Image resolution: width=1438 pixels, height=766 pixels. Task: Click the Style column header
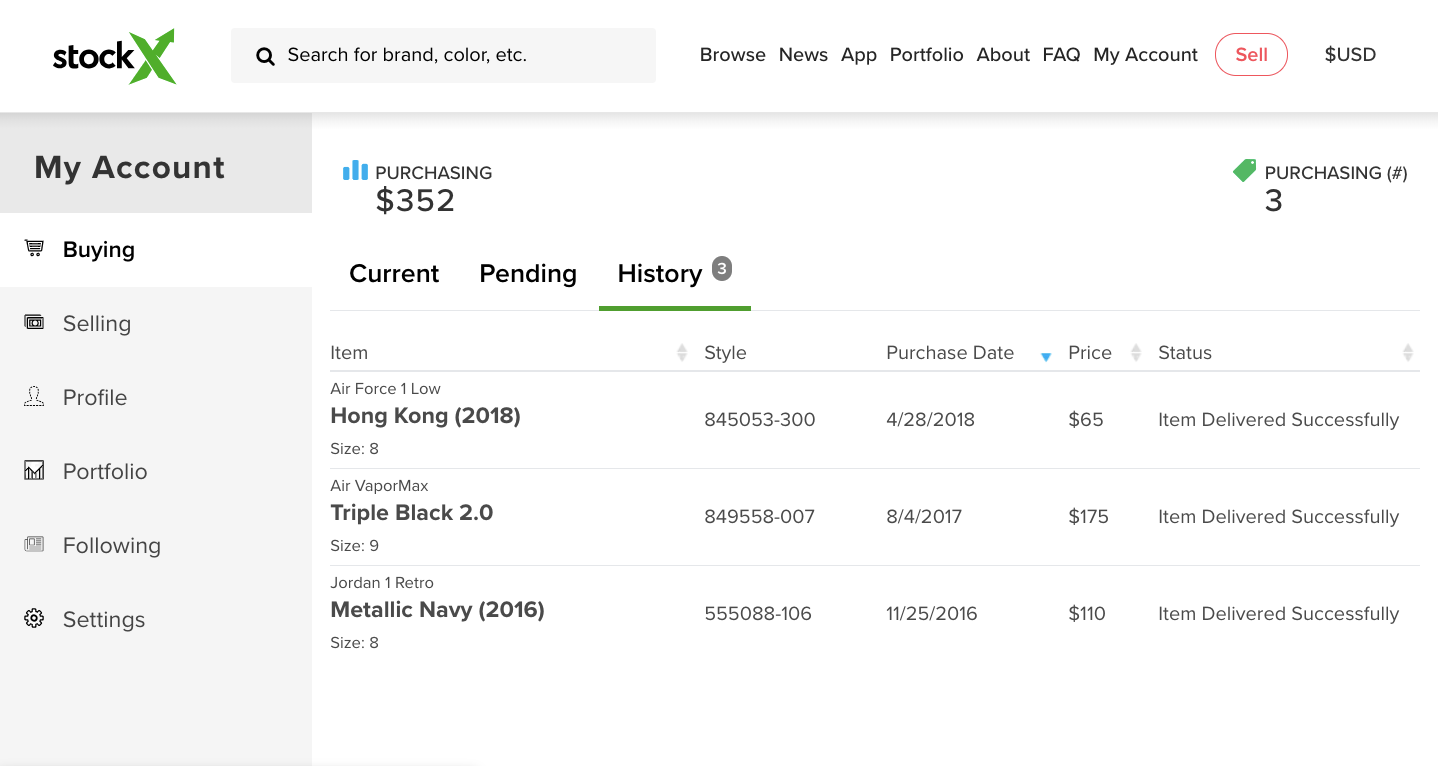[x=725, y=353]
